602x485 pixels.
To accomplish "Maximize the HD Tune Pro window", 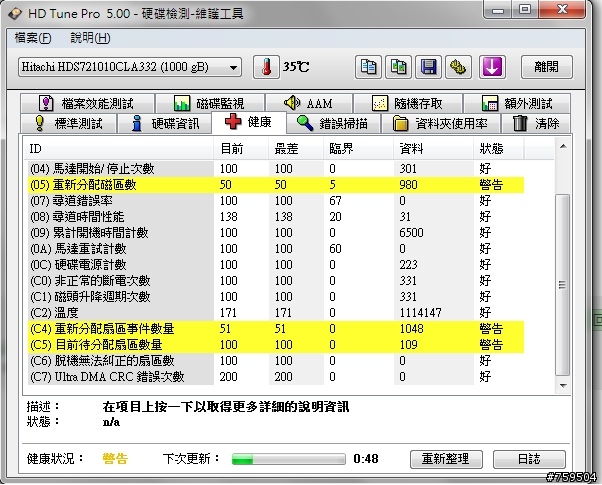I will coord(525,10).
